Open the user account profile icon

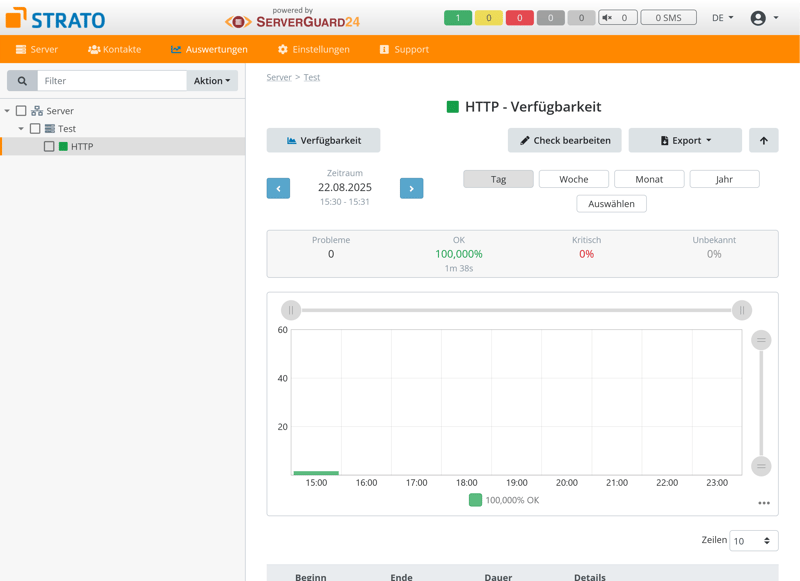click(758, 18)
